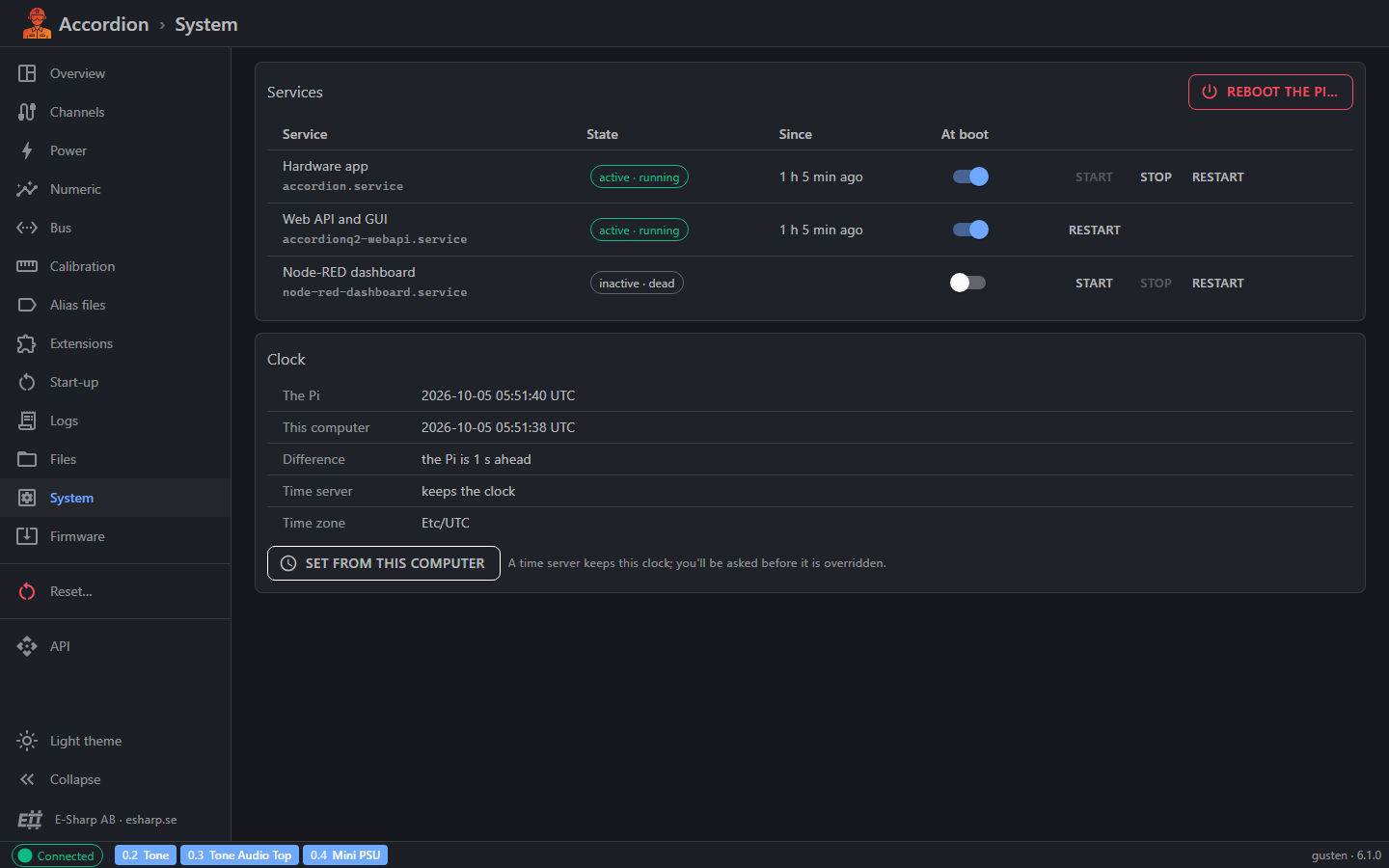The image size is (1389, 868).
Task: Click the 'inactive · dead' state badge
Action: (637, 284)
